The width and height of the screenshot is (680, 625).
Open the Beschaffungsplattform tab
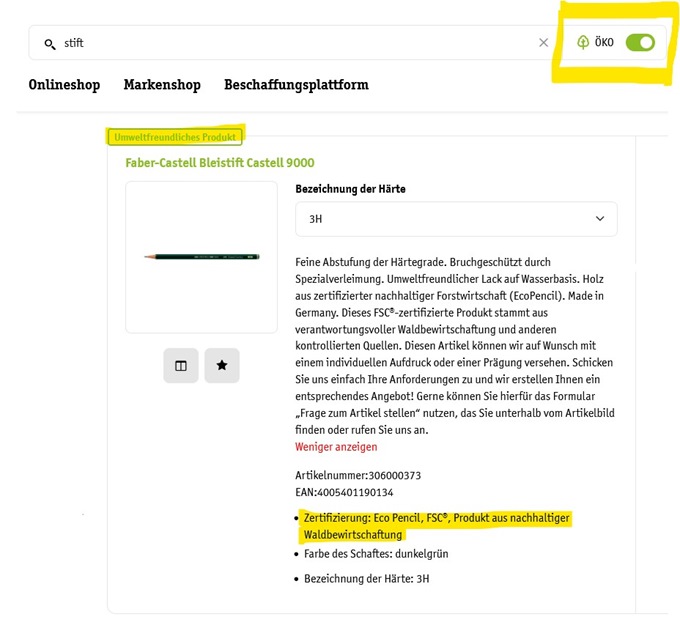tap(296, 85)
